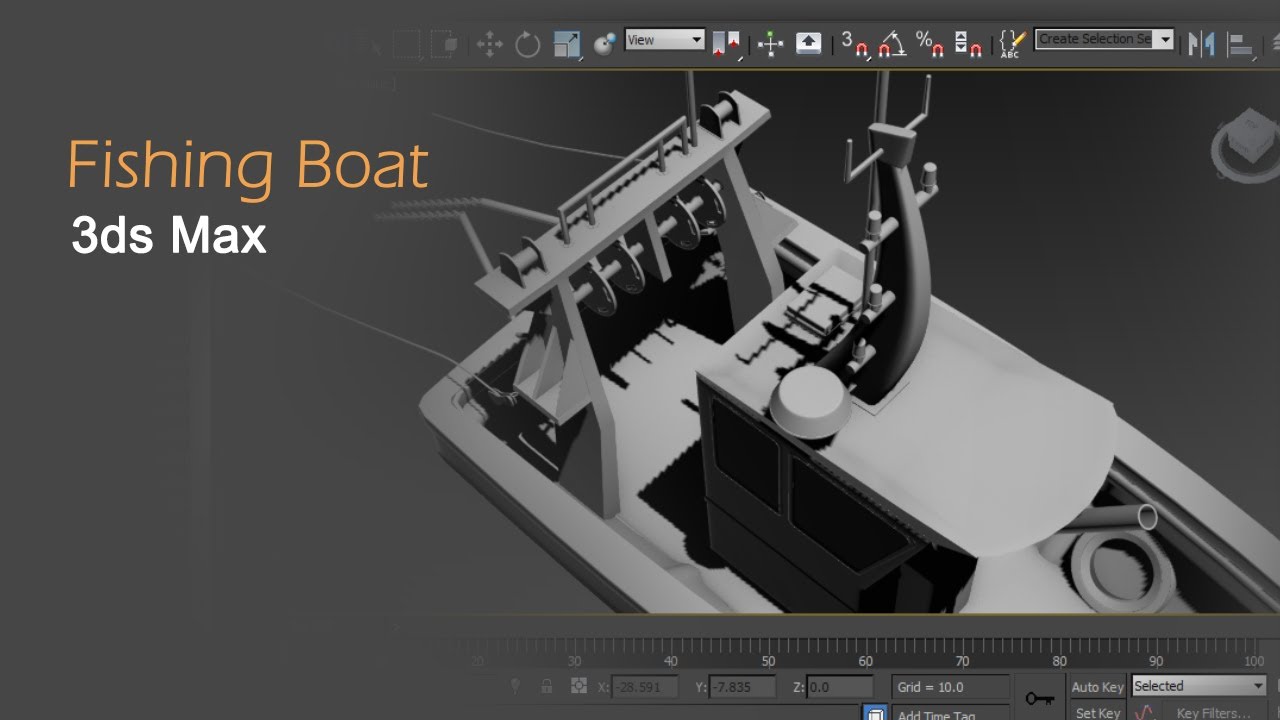Select the Move tool in toolbar

pyautogui.click(x=489, y=44)
